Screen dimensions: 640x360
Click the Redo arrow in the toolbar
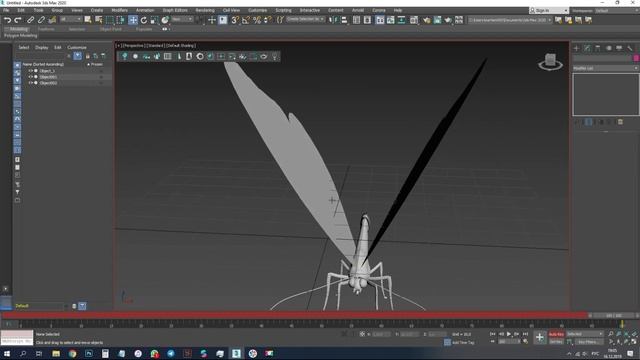pos(18,20)
